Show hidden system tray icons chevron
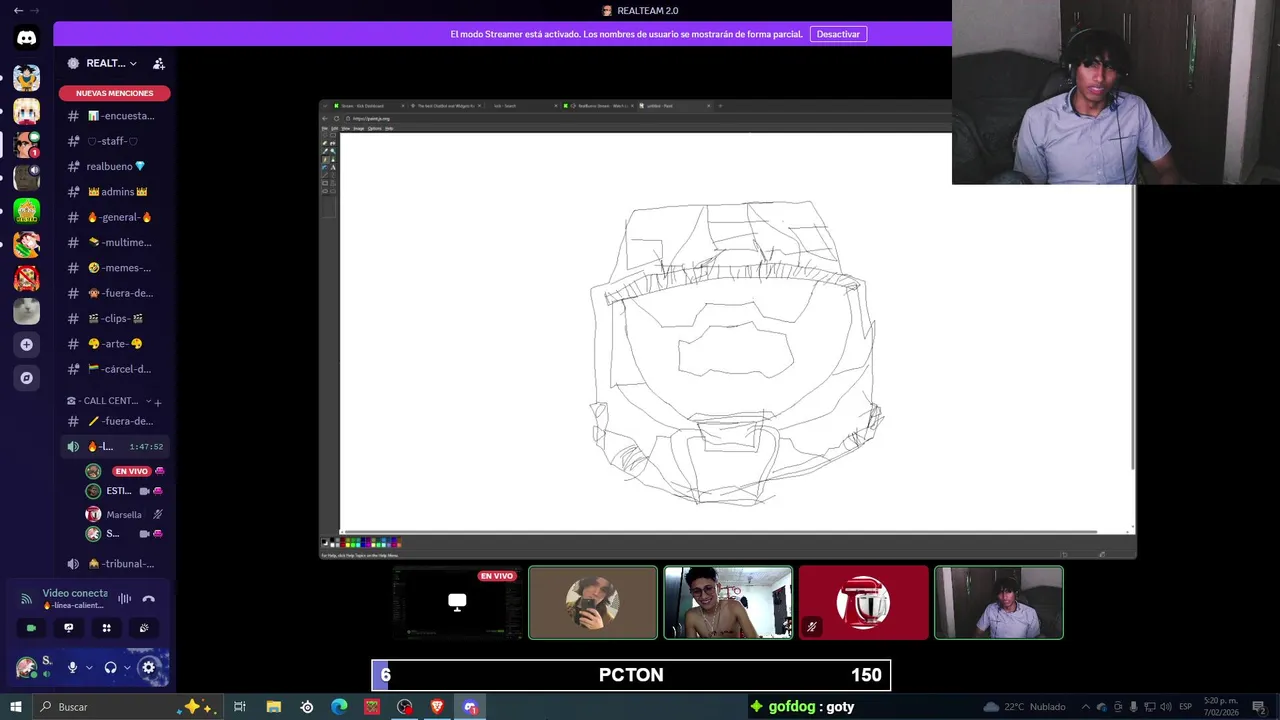This screenshot has height=720, width=1280. [x=1086, y=707]
